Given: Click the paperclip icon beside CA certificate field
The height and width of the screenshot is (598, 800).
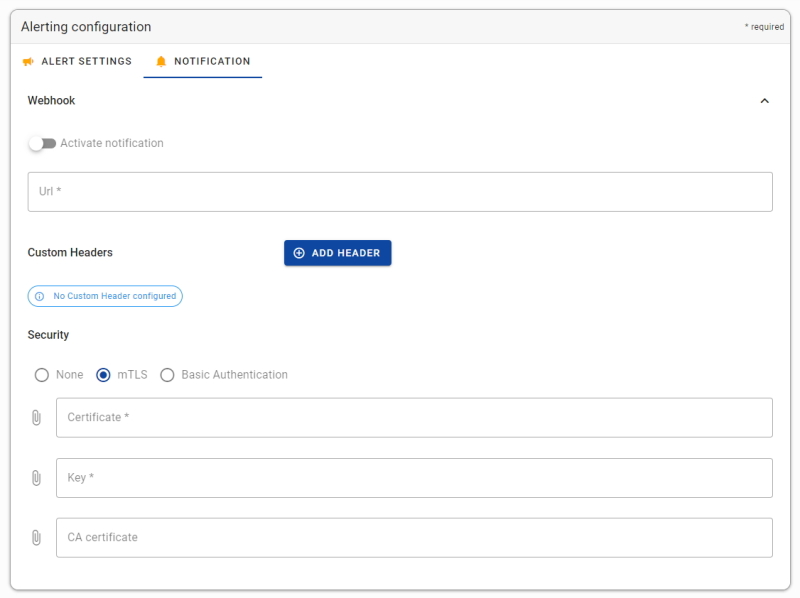Looking at the screenshot, I should [36, 537].
